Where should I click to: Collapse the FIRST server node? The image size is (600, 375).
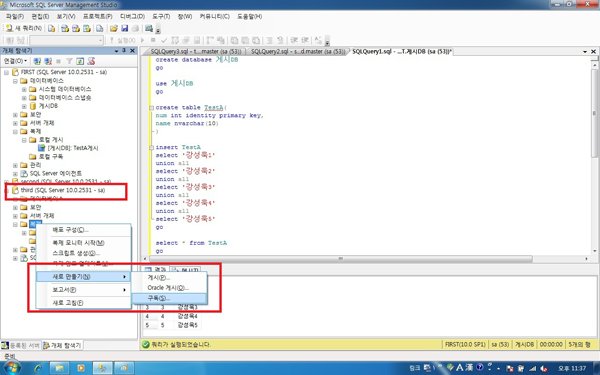click(7, 72)
